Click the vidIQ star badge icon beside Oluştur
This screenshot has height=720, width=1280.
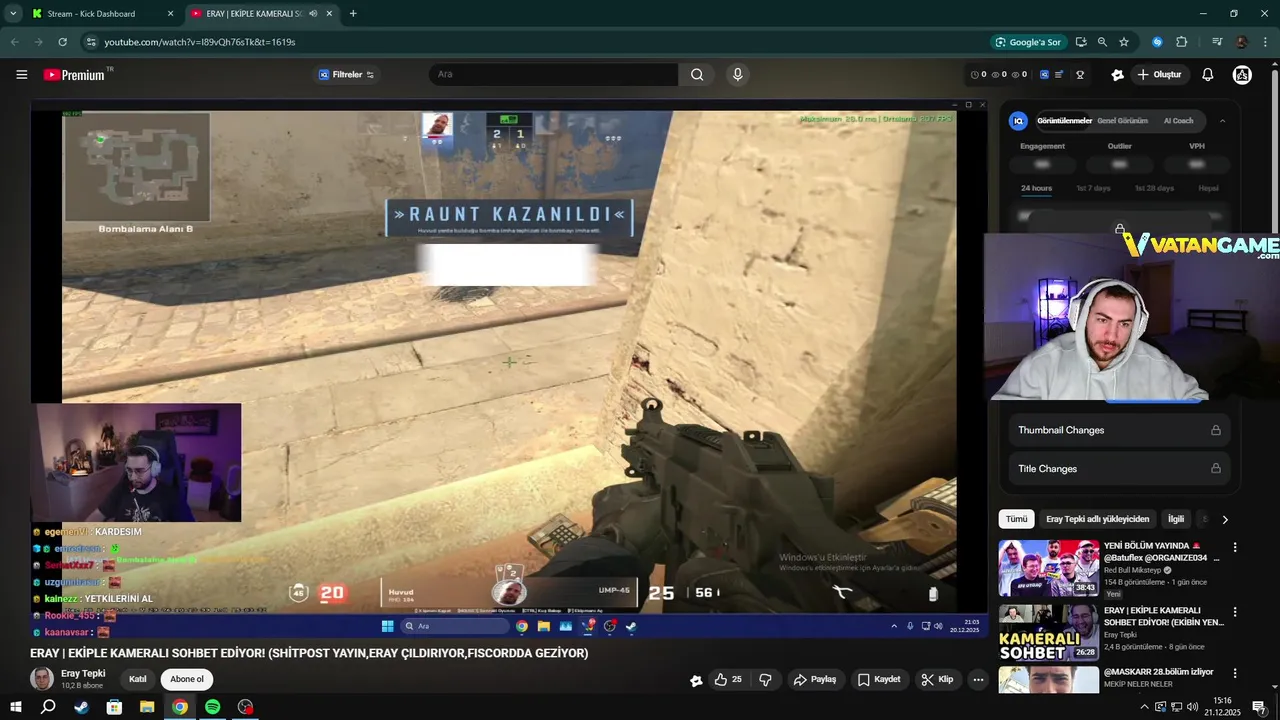pos(1118,75)
